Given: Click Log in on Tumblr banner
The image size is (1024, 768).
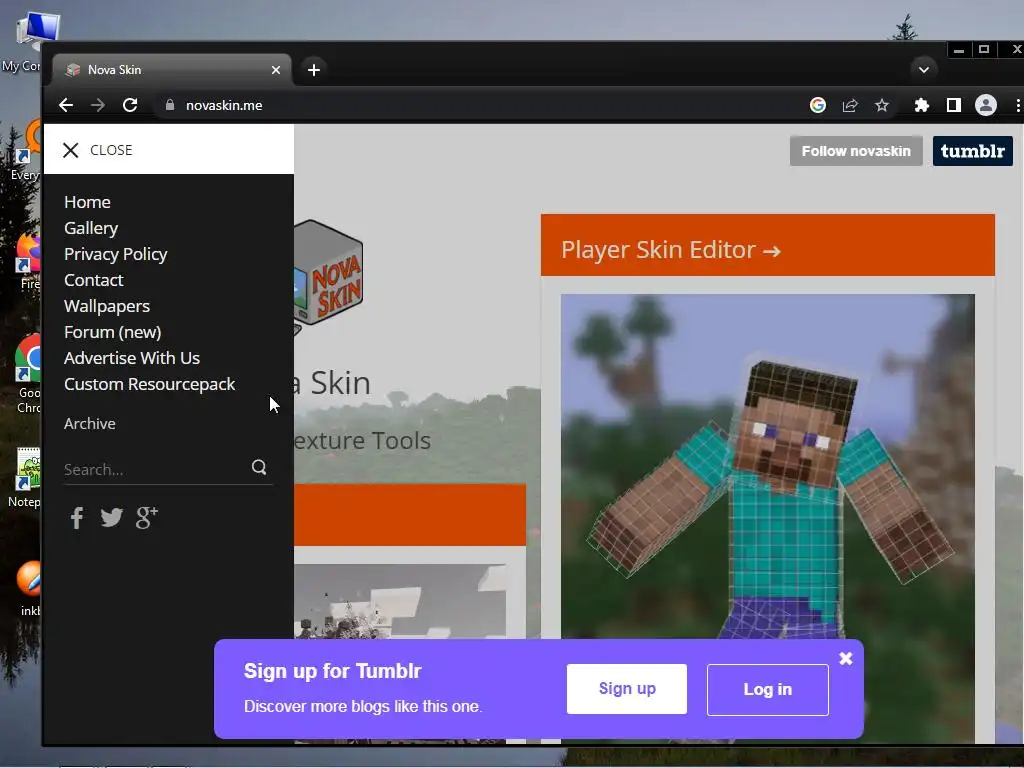Looking at the screenshot, I should [x=767, y=690].
